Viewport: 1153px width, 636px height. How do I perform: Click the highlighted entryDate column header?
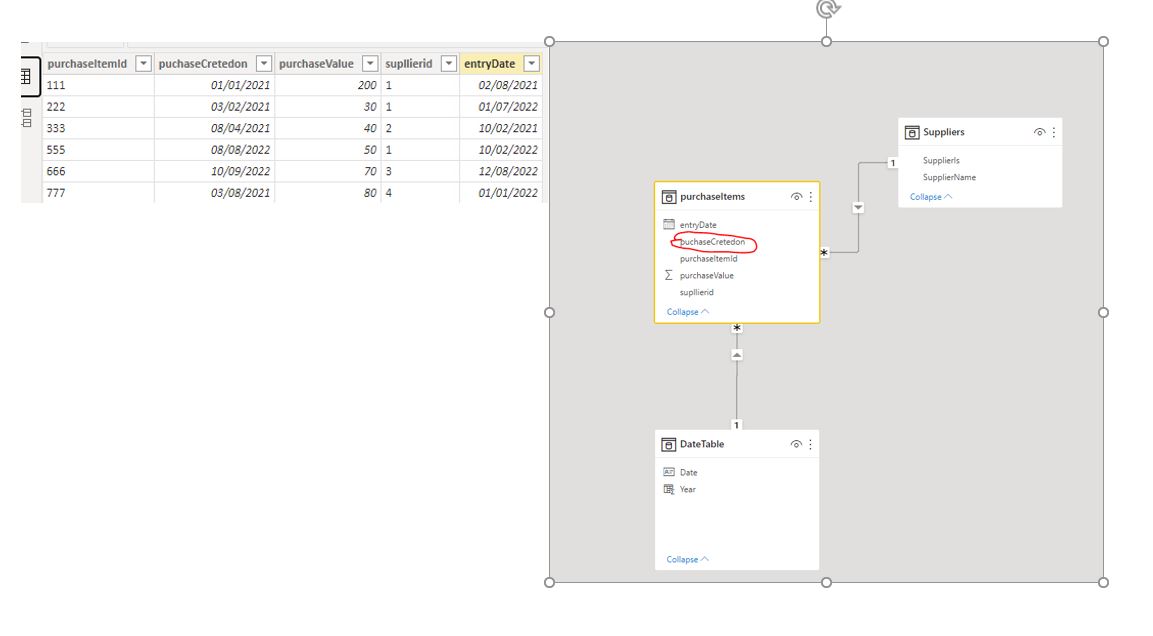click(501, 64)
